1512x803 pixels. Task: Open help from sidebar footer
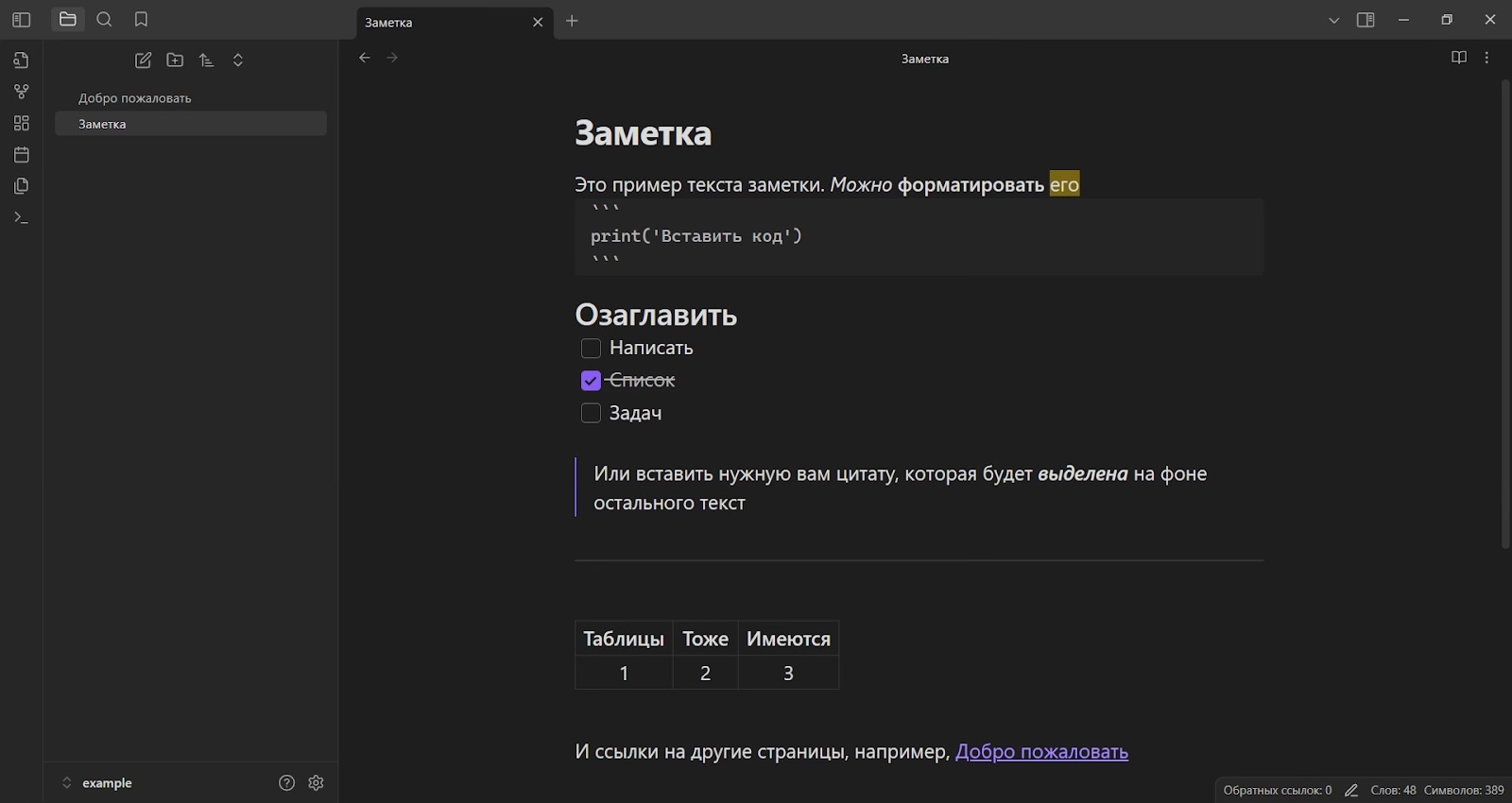287,783
